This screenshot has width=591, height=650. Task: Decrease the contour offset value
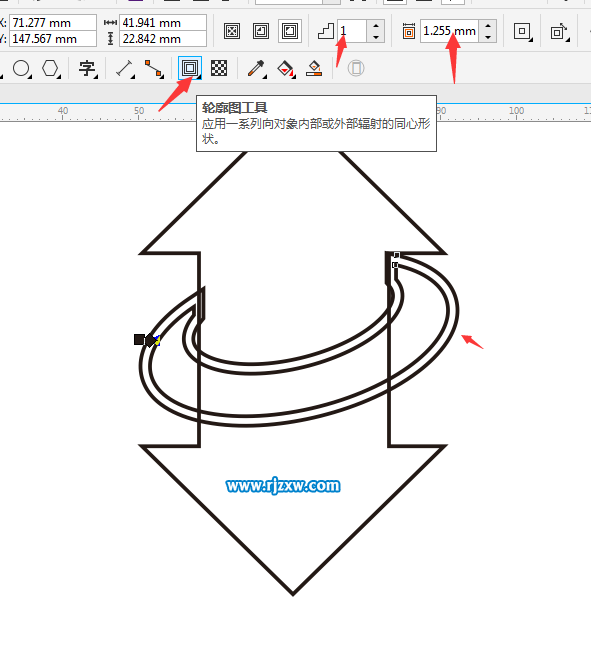[x=488, y=36]
